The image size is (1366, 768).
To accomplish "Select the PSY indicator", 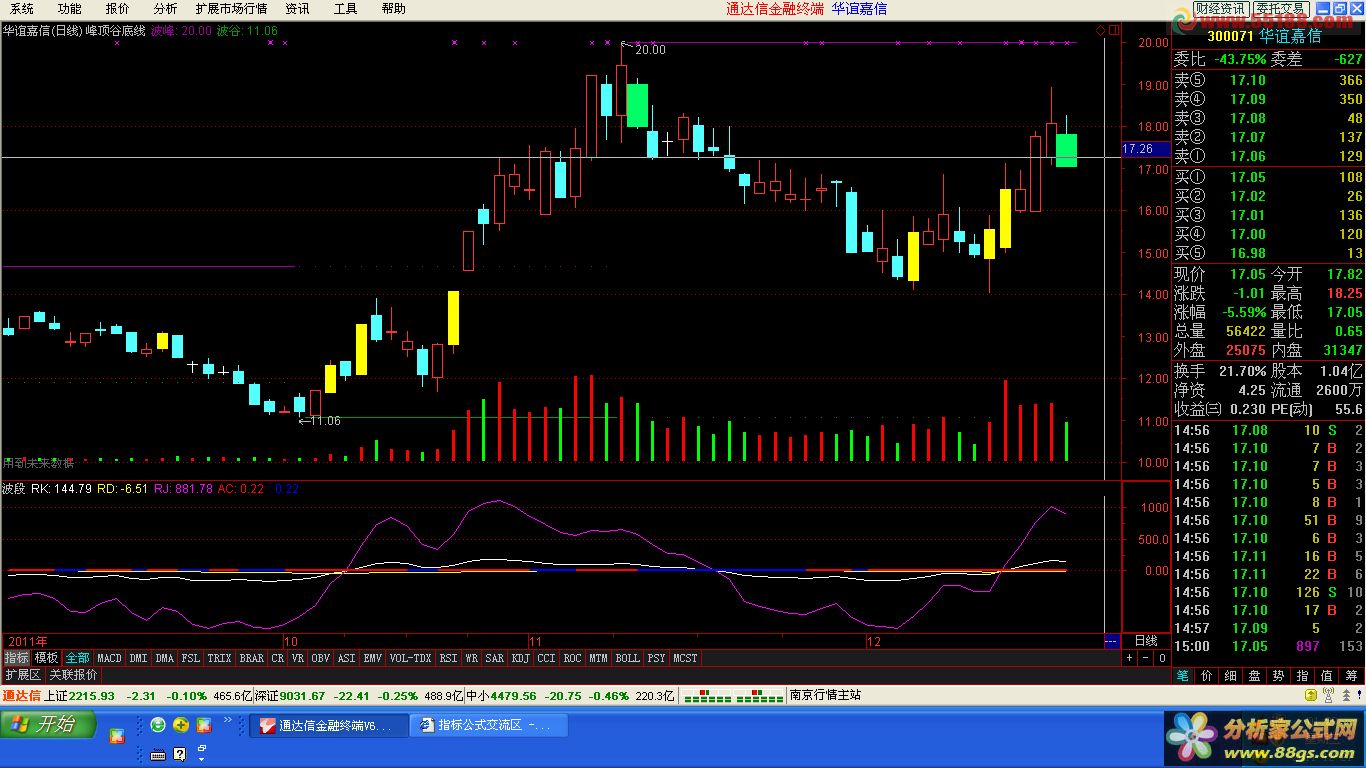I will [656, 658].
